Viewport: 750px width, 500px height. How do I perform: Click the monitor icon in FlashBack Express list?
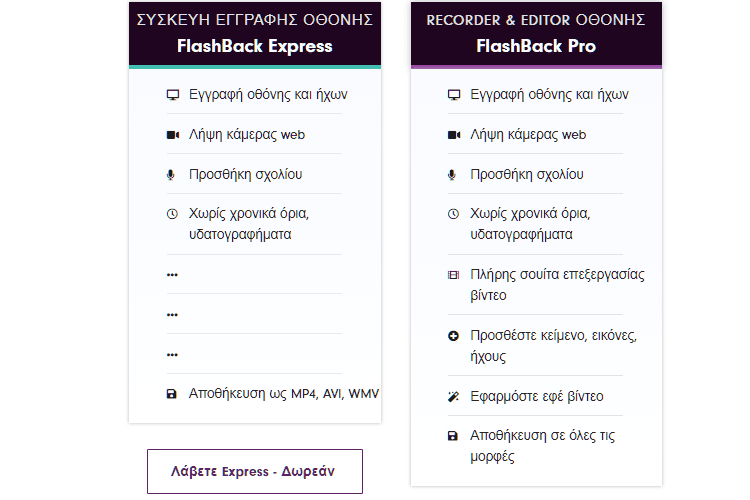tap(173, 95)
